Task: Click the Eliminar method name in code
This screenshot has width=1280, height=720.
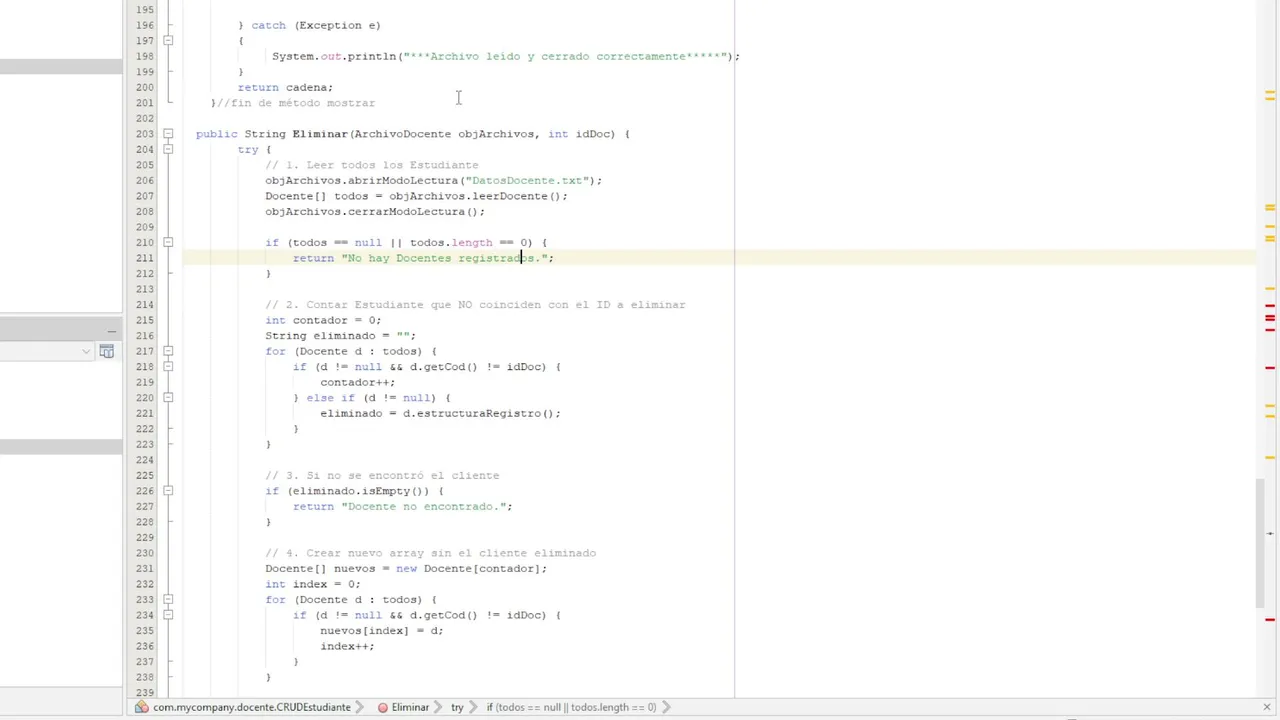Action: pyautogui.click(x=319, y=134)
